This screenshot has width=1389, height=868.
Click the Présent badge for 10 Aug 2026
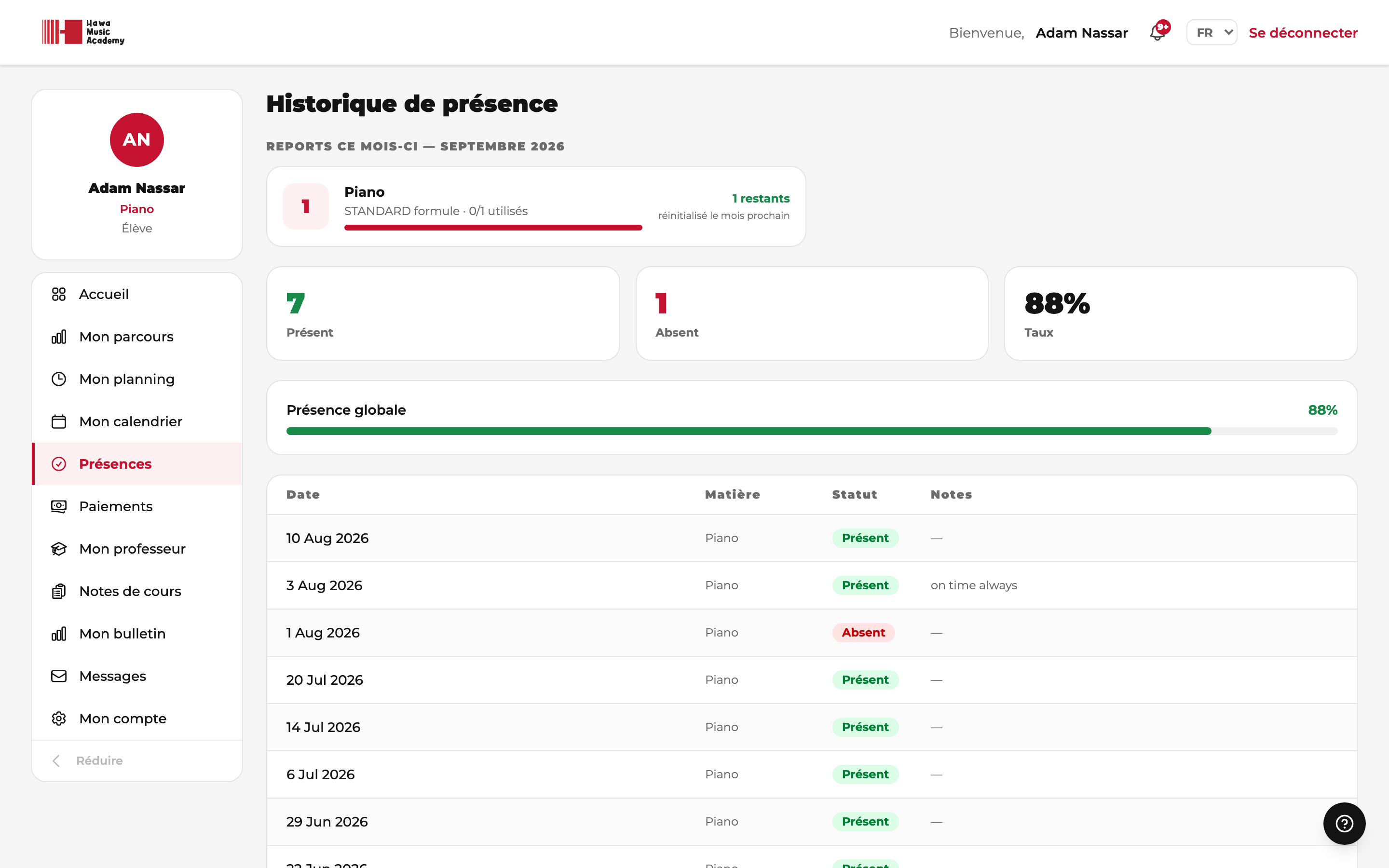pyautogui.click(x=866, y=538)
